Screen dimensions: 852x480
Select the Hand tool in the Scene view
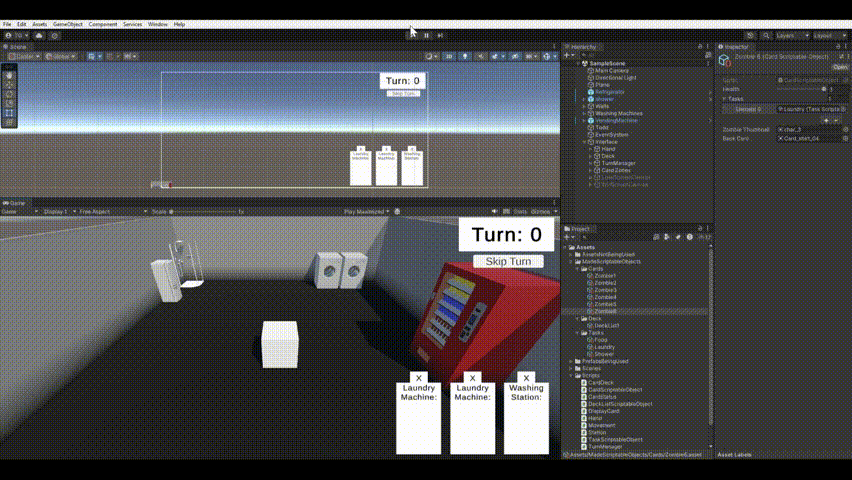9,76
